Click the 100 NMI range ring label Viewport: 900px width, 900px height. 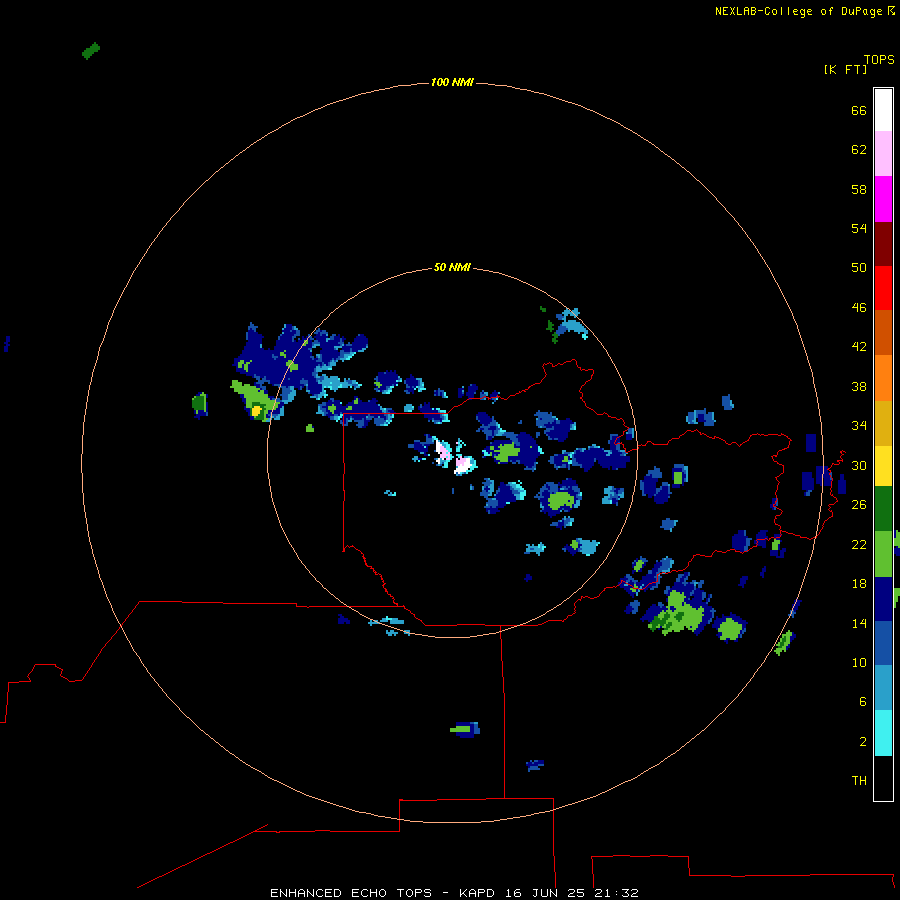click(x=452, y=83)
